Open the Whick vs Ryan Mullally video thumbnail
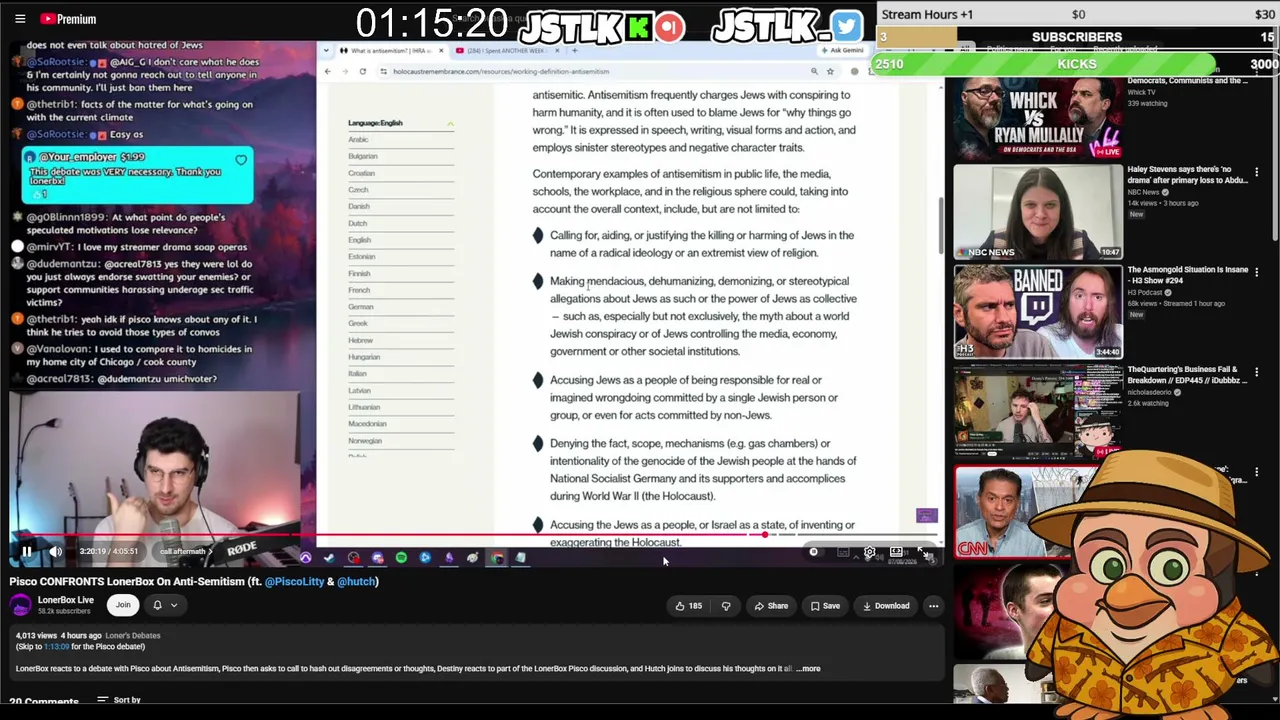This screenshot has width=1280, height=720. coord(1038,117)
